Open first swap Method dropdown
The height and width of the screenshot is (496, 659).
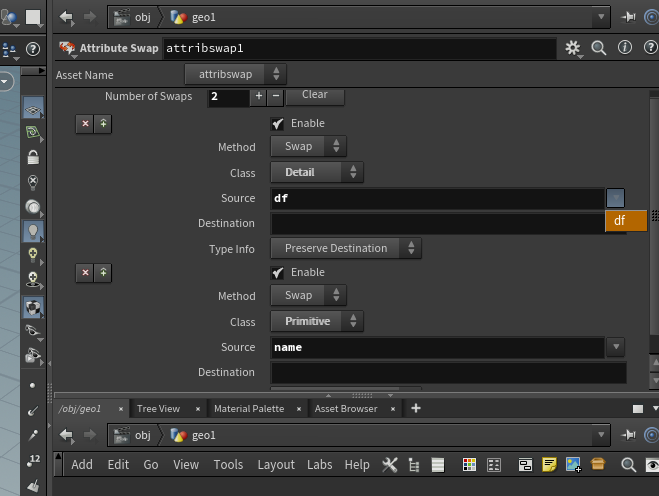click(308, 146)
